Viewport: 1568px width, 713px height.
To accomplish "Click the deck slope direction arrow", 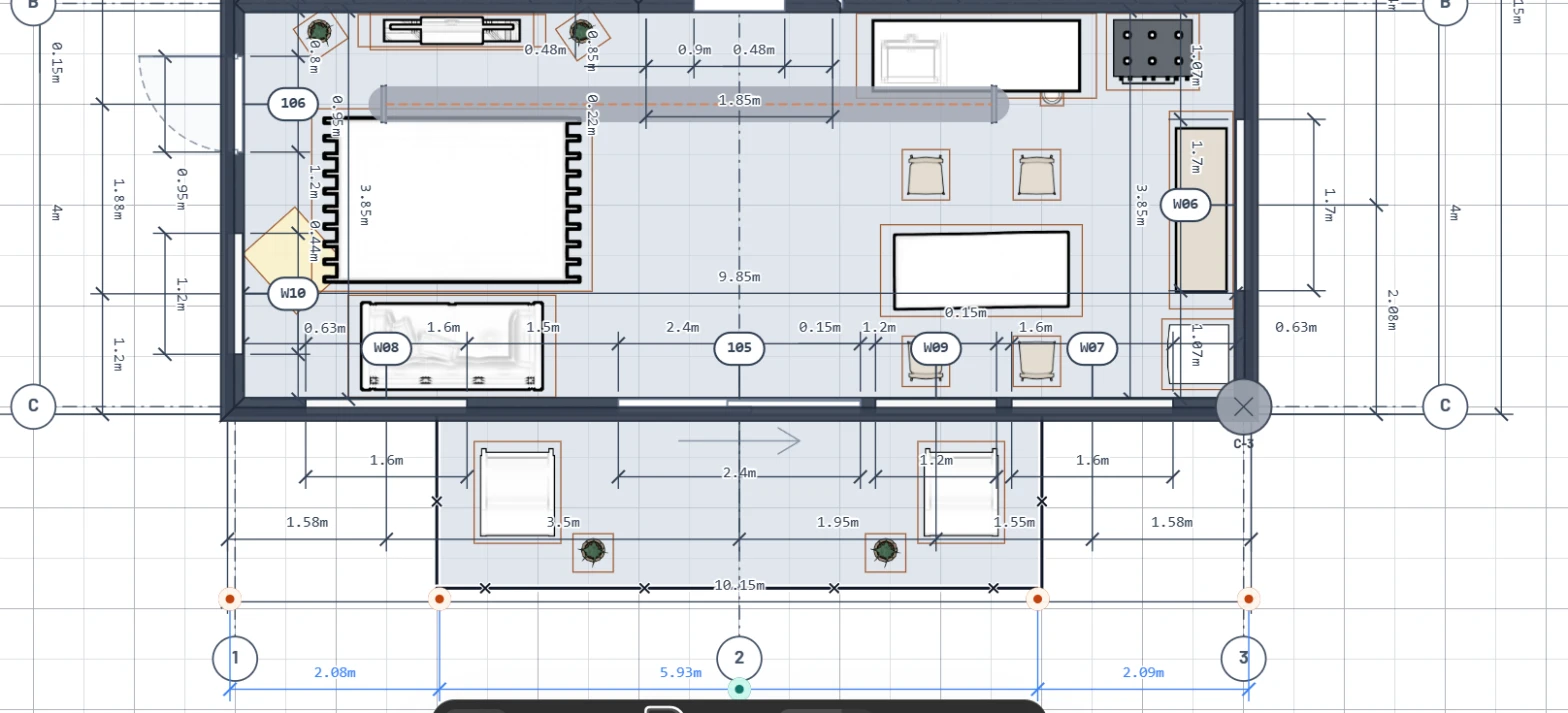I will 739,440.
